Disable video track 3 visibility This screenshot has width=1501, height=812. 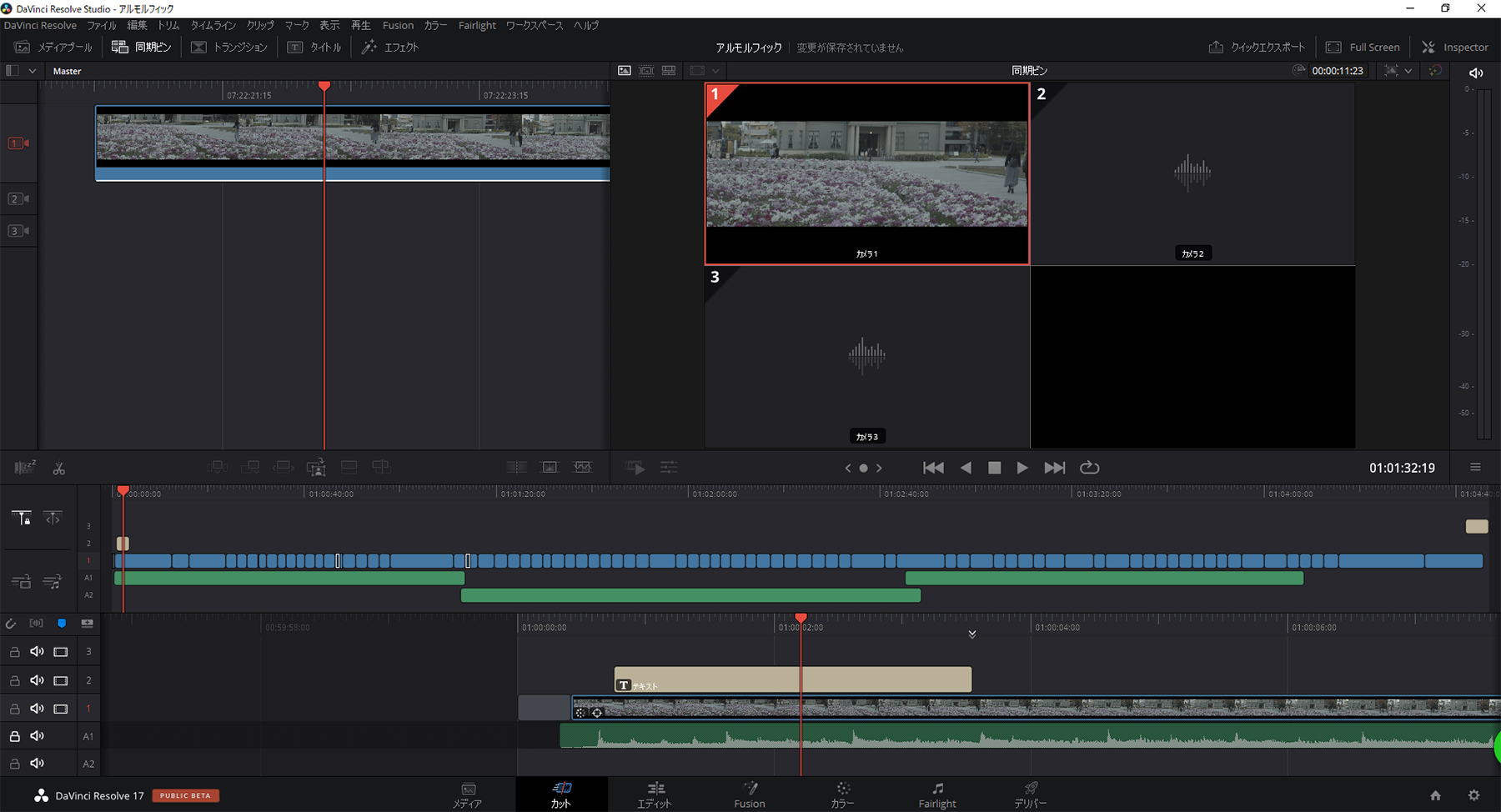tap(61, 652)
